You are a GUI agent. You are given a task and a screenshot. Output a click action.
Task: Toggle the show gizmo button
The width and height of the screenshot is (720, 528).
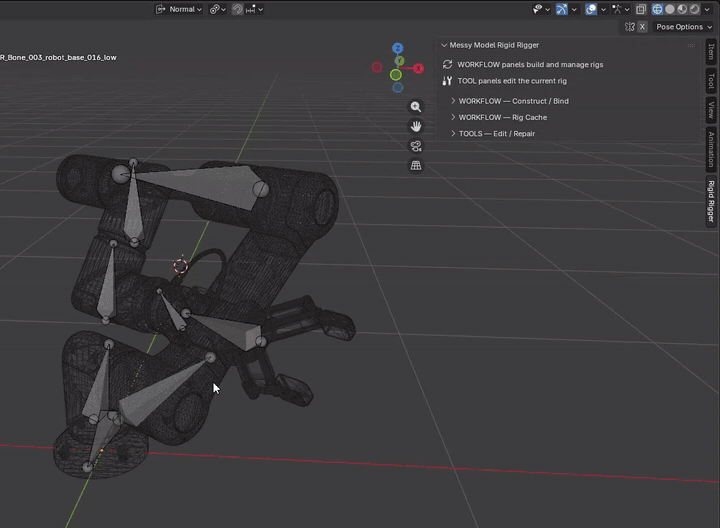point(562,9)
